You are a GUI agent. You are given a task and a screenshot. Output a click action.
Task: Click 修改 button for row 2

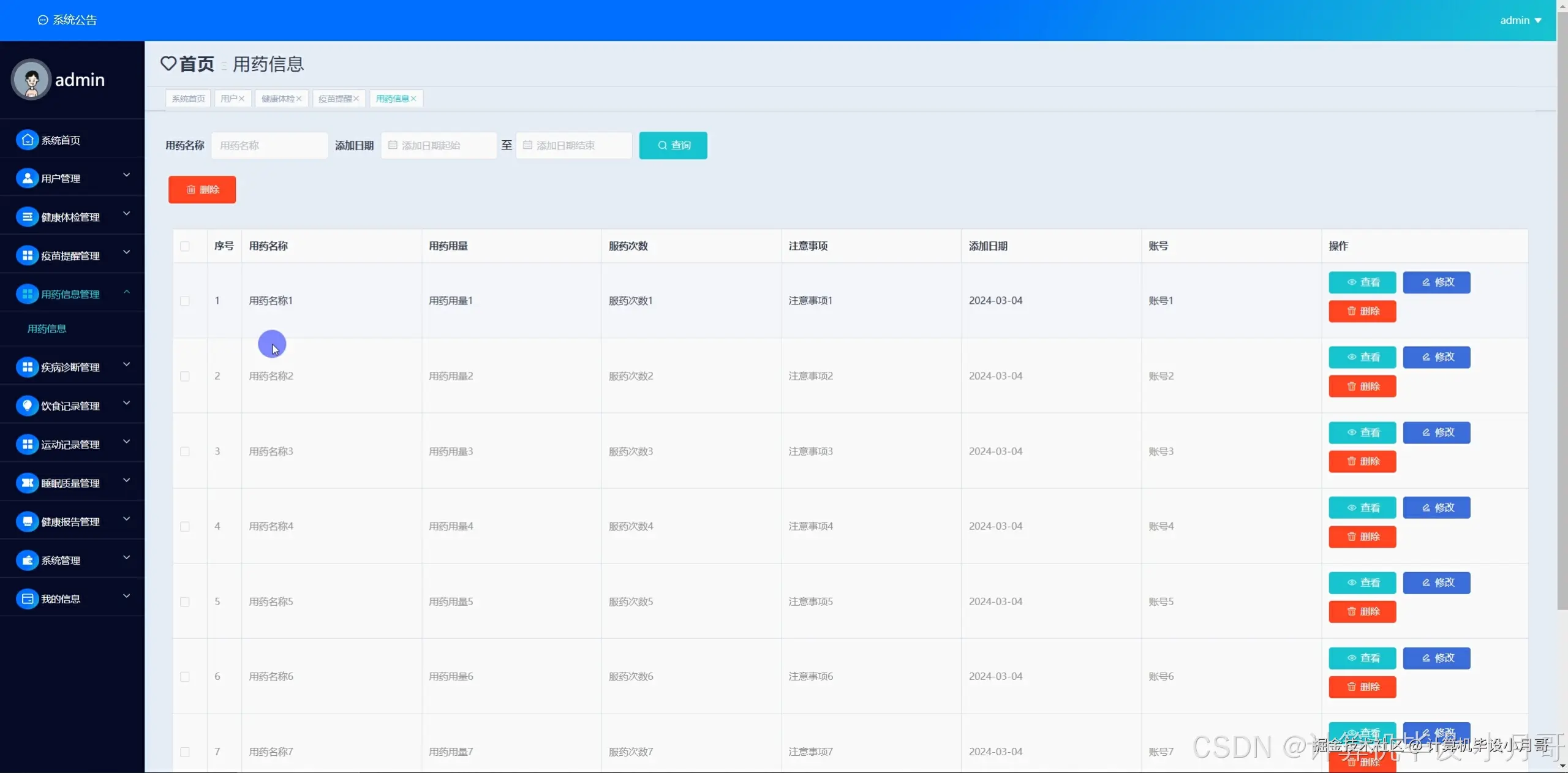(x=1436, y=357)
